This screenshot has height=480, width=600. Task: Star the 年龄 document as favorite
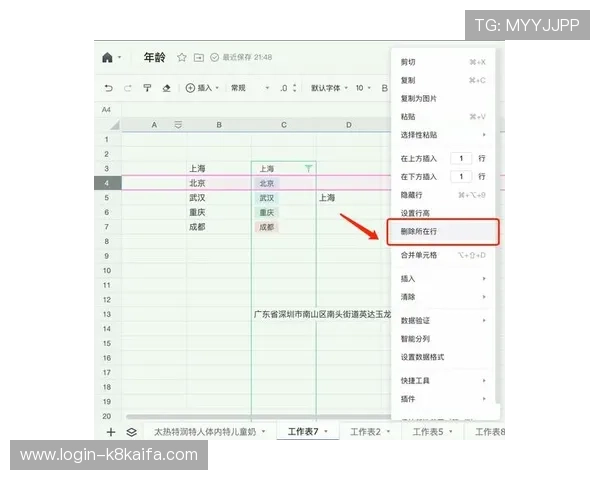click(182, 57)
